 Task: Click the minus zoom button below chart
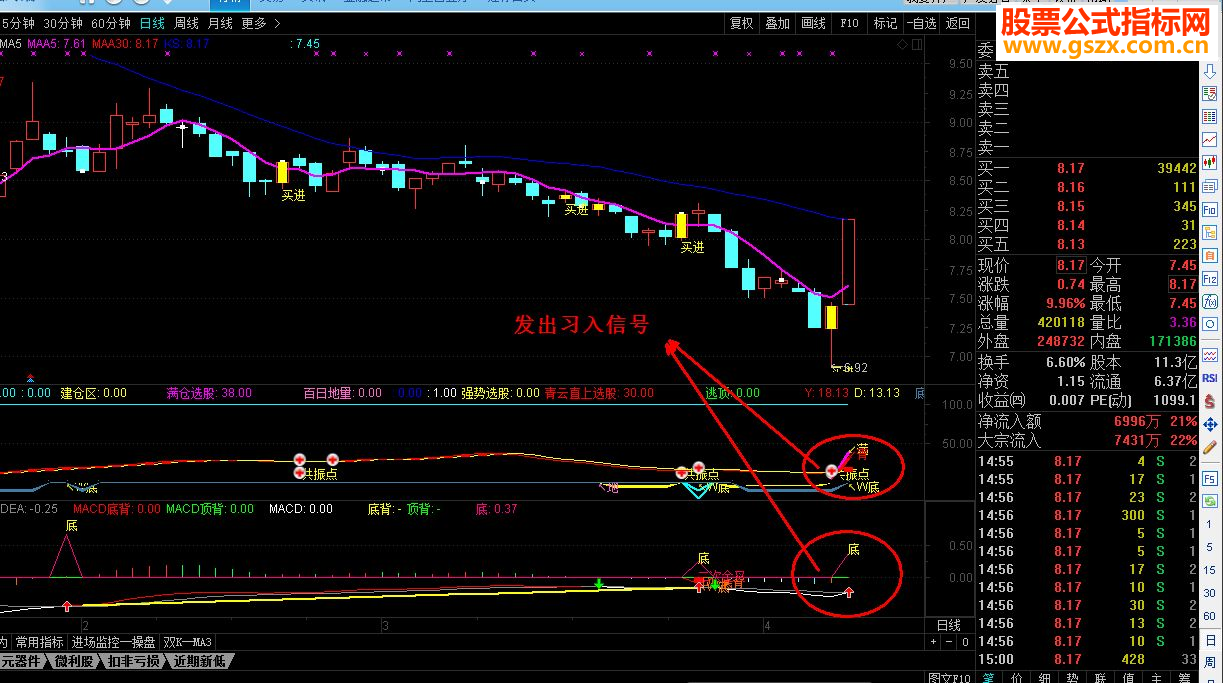[x=949, y=642]
